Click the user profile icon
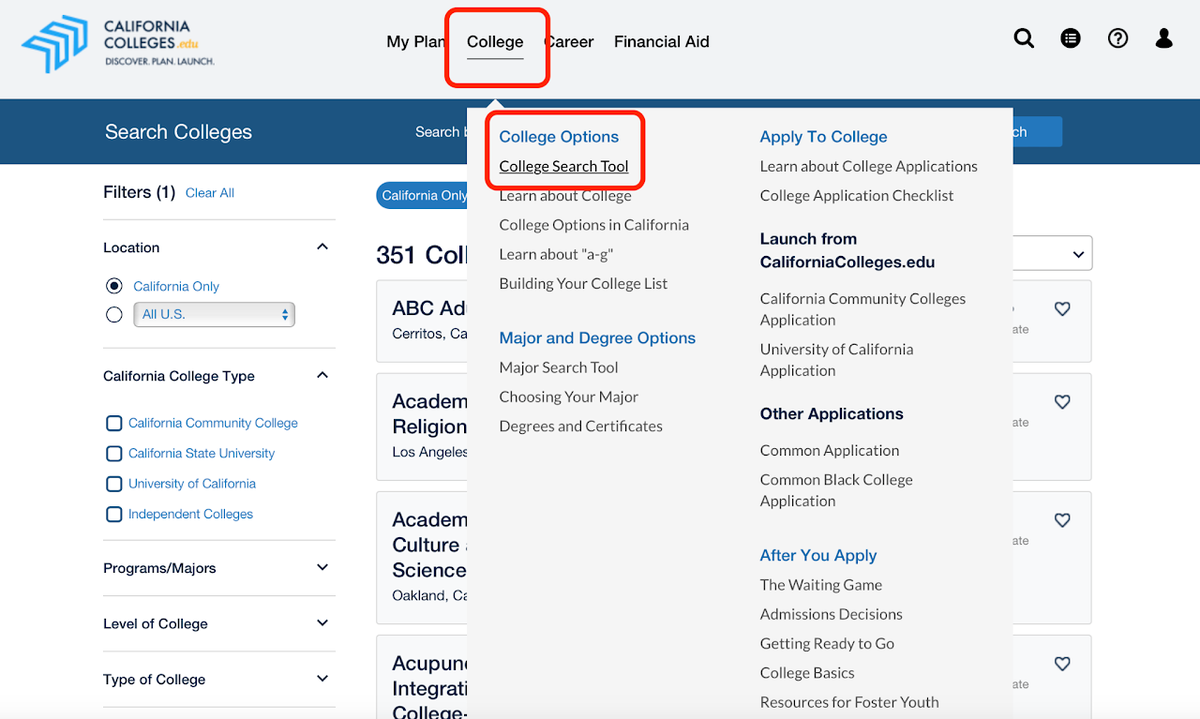 (1163, 38)
